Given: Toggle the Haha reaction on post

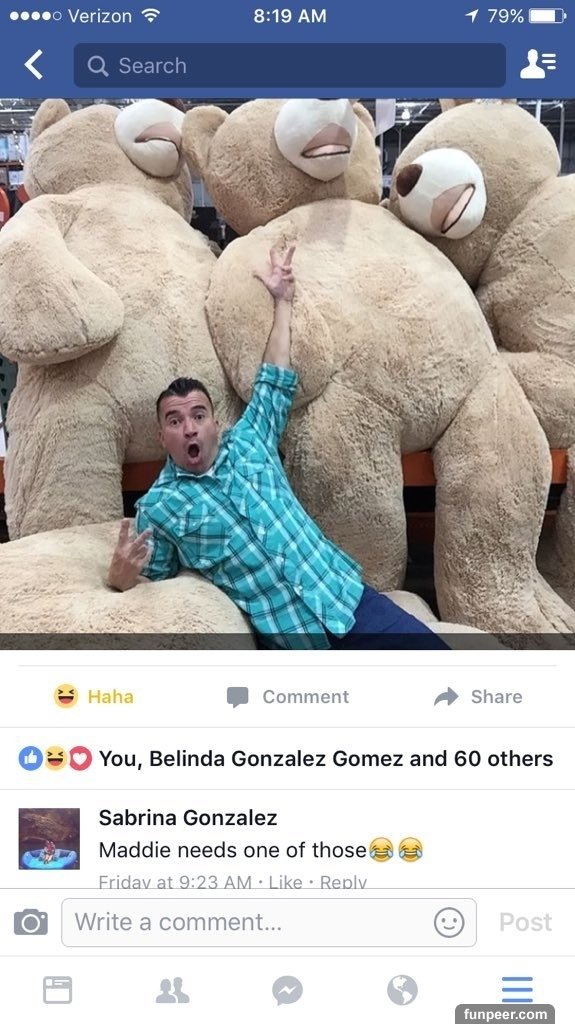Looking at the screenshot, I should pos(93,696).
